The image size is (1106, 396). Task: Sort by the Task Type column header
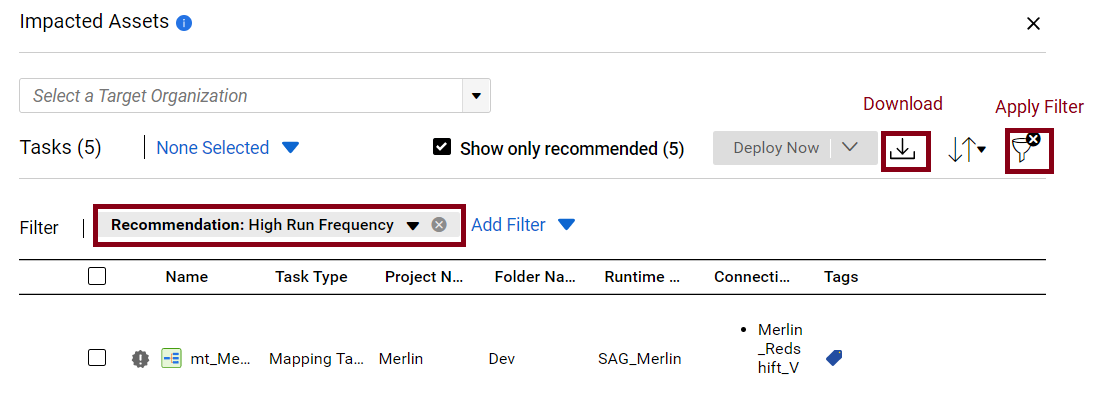[x=311, y=277]
